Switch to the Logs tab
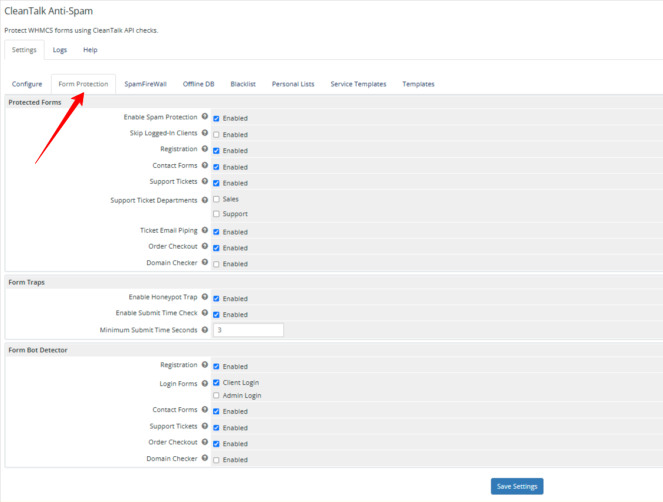The width and height of the screenshot is (663, 502). (x=60, y=50)
